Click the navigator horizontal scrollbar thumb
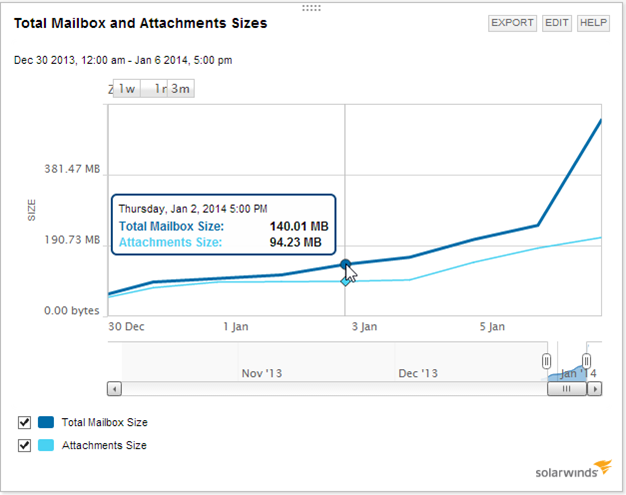Screen dimensions: 626x495 pyautogui.click(x=566, y=389)
